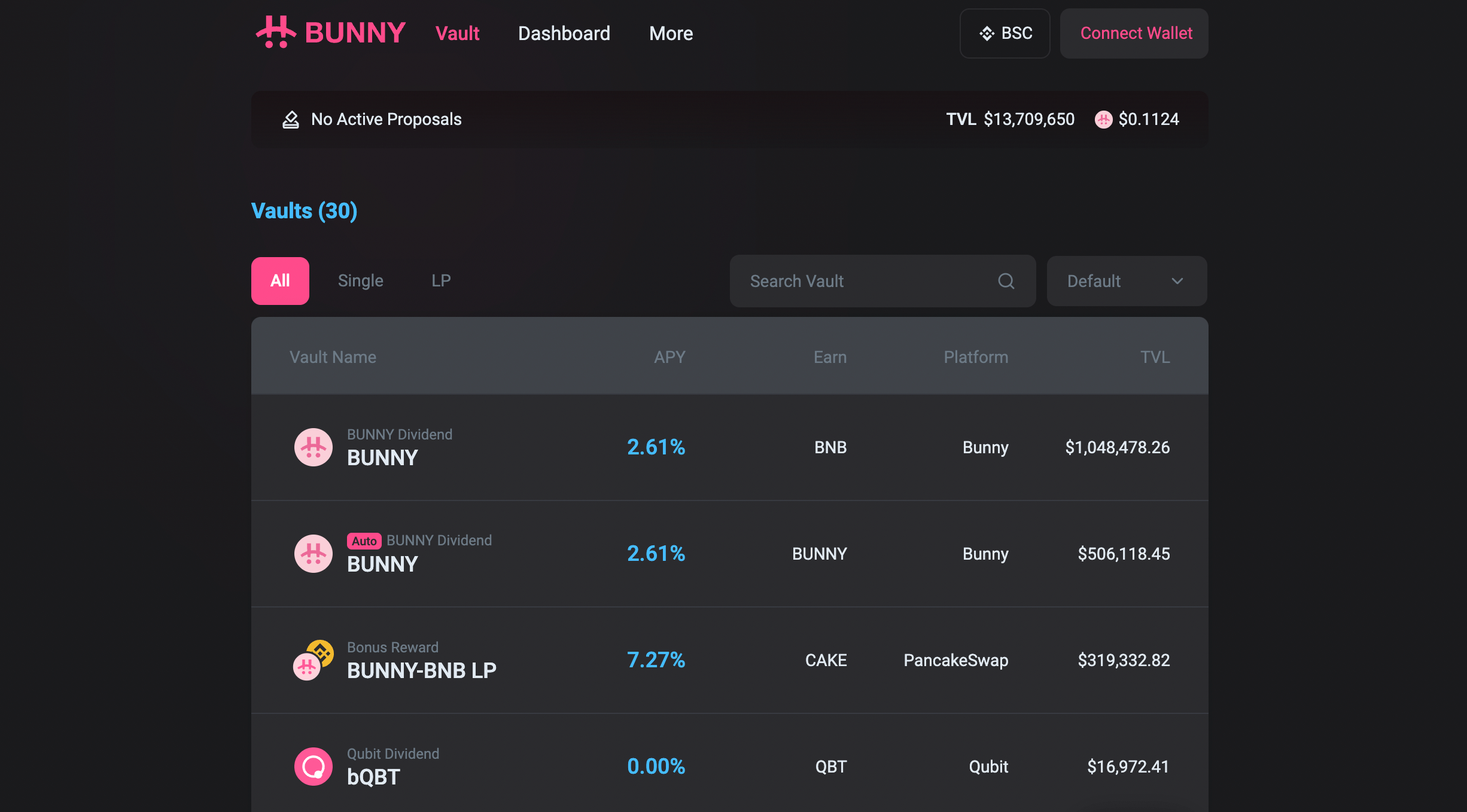The width and height of the screenshot is (1467, 812).
Task: Click the PancakeSwap platform cell
Action: 955,660
